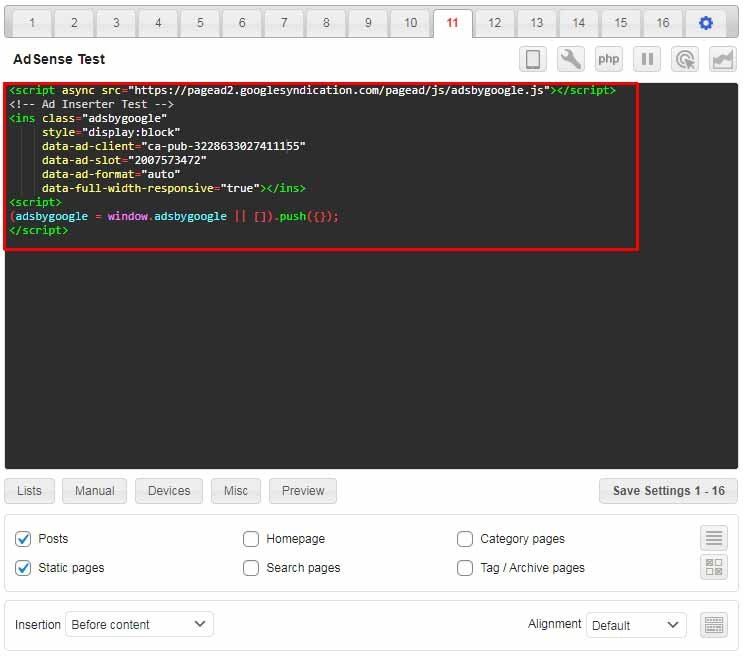Switch to block tab 3
Viewport: 743px width, 656px height.
[x=116, y=23]
